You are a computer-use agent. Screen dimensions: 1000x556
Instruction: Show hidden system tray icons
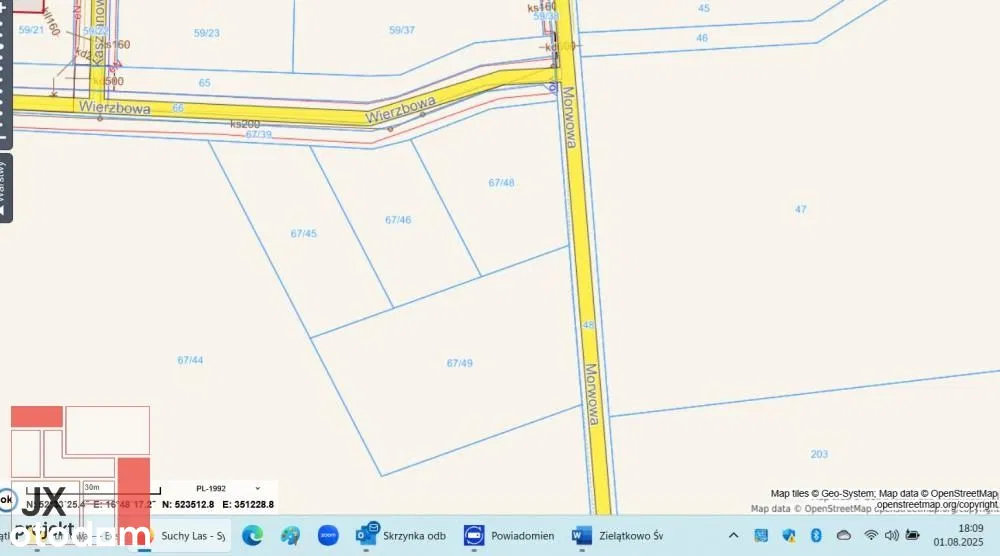click(733, 536)
